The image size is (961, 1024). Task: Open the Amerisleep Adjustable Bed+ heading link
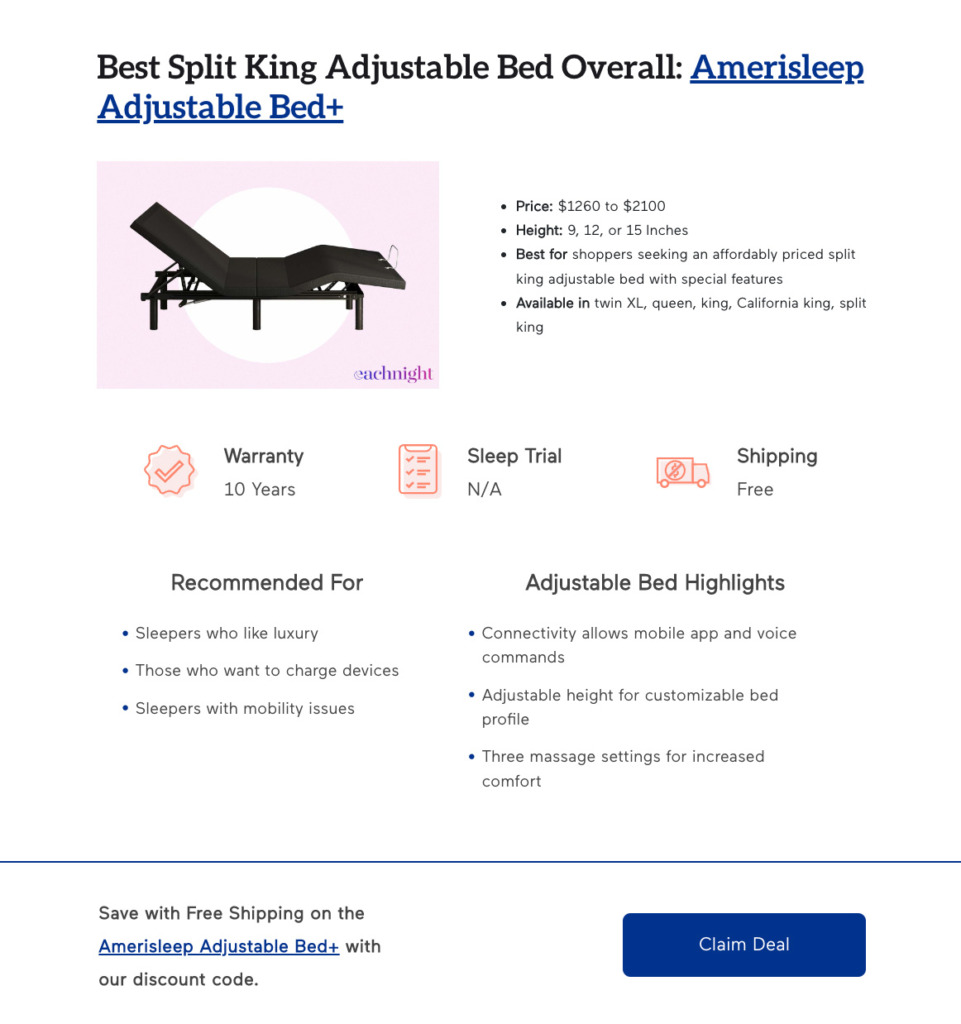480,87
